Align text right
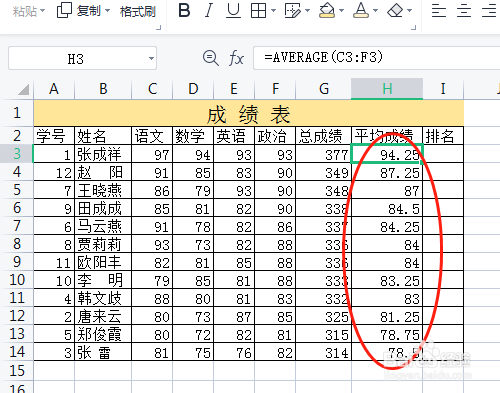 [x=489, y=10]
